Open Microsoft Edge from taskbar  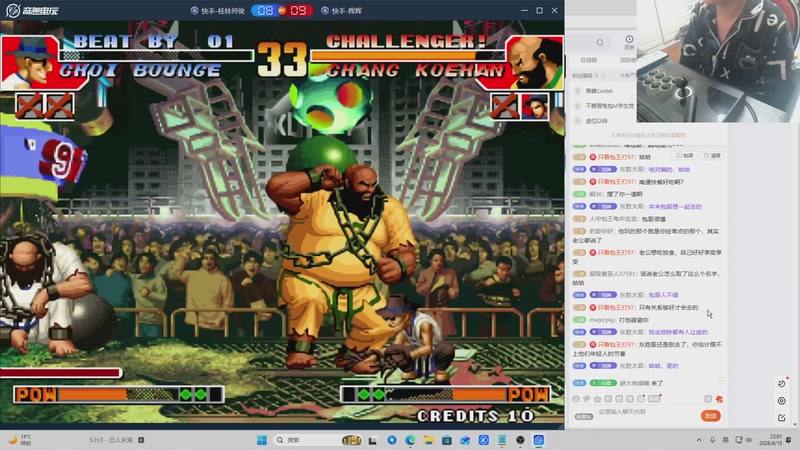(x=410, y=440)
